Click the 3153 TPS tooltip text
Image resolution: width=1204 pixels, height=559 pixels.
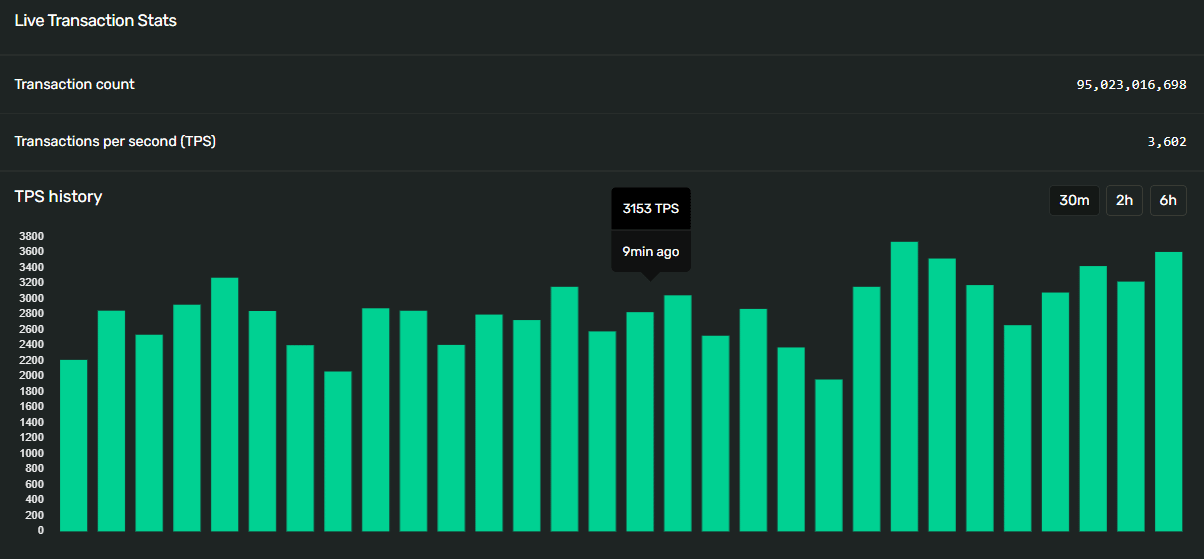(x=650, y=209)
